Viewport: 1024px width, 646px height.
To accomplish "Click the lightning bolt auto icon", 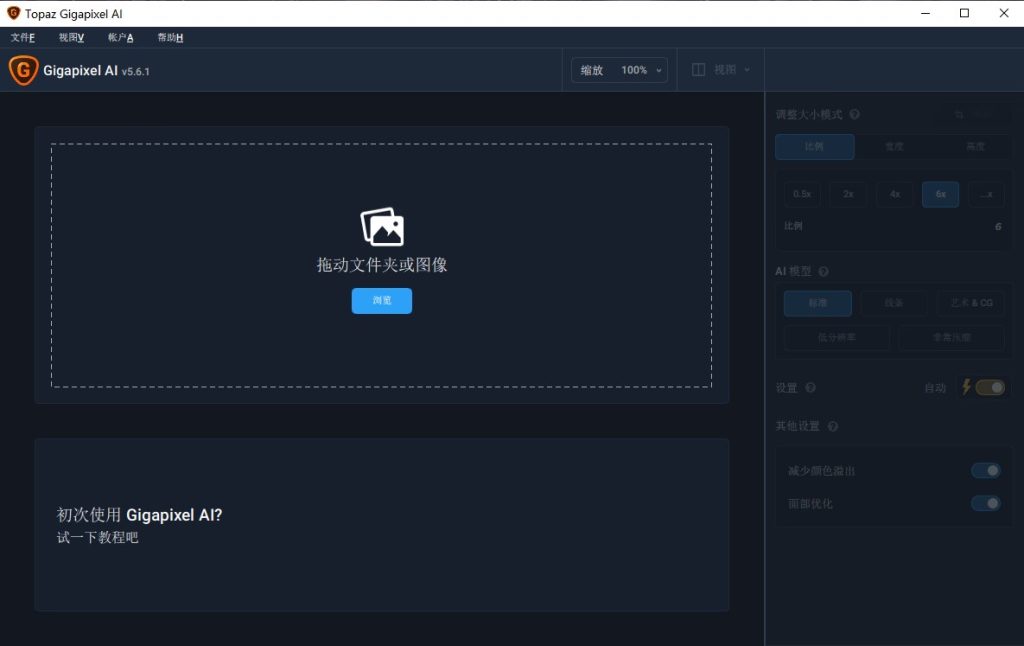I will [967, 387].
